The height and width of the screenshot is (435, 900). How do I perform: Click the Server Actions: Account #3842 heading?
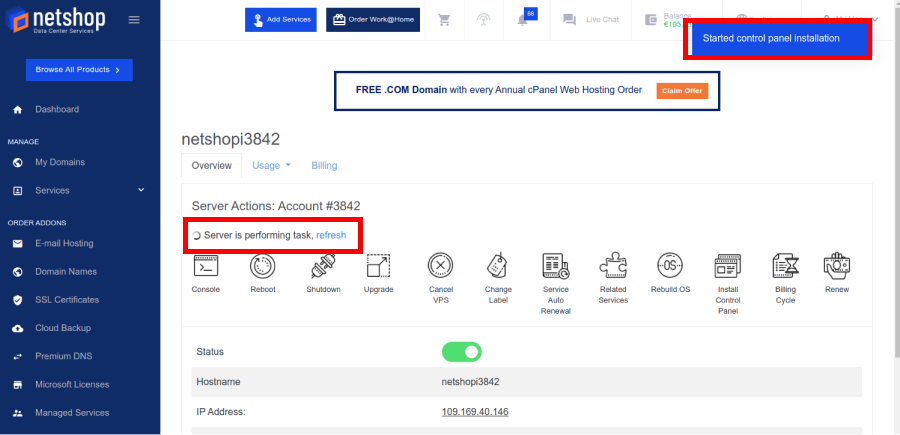click(x=276, y=206)
